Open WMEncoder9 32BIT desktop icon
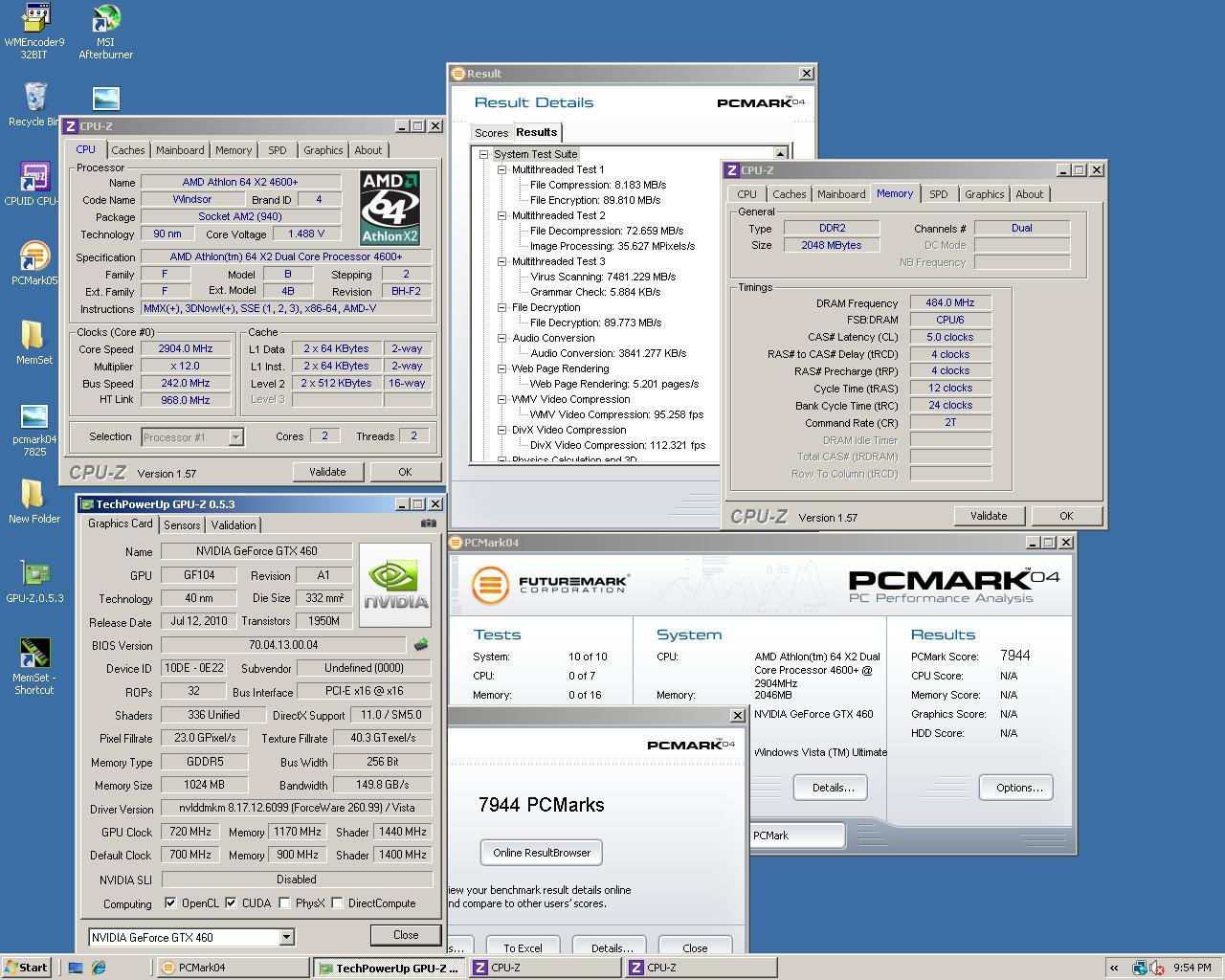The width and height of the screenshot is (1225, 980). (34, 32)
